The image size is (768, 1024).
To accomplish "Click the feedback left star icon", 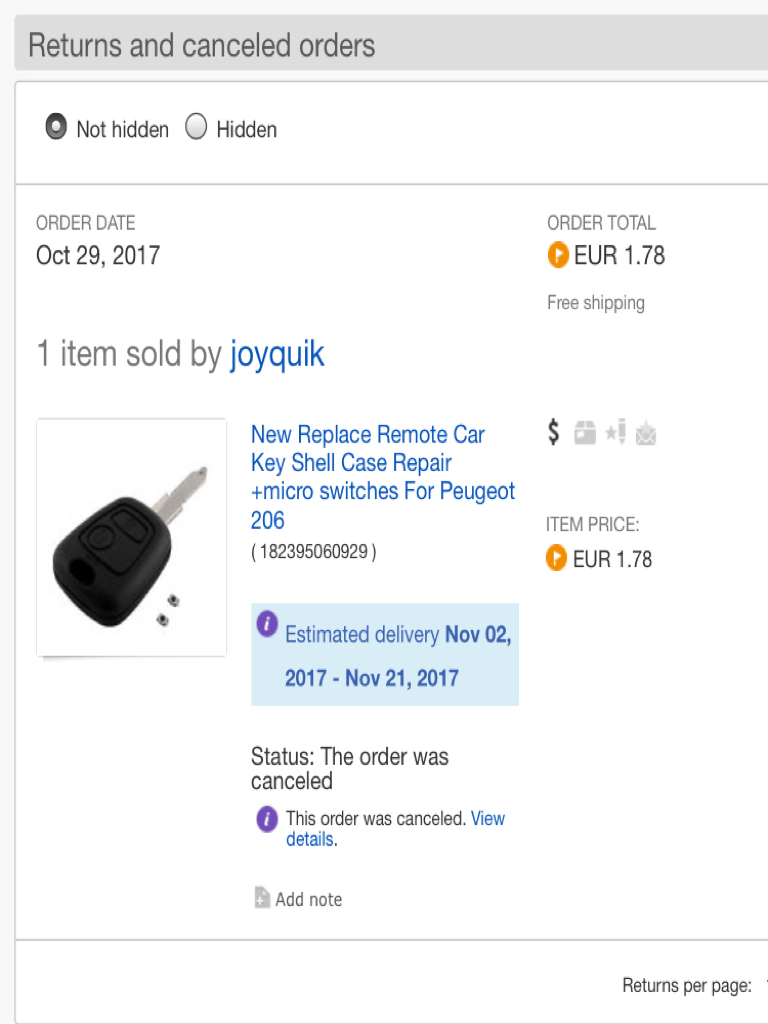I will coord(615,432).
